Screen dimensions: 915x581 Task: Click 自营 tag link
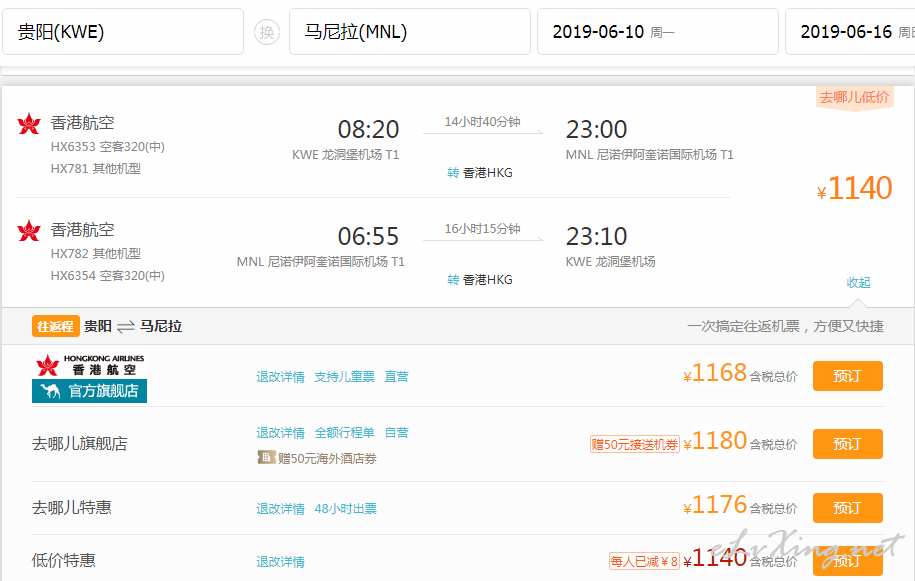click(396, 433)
